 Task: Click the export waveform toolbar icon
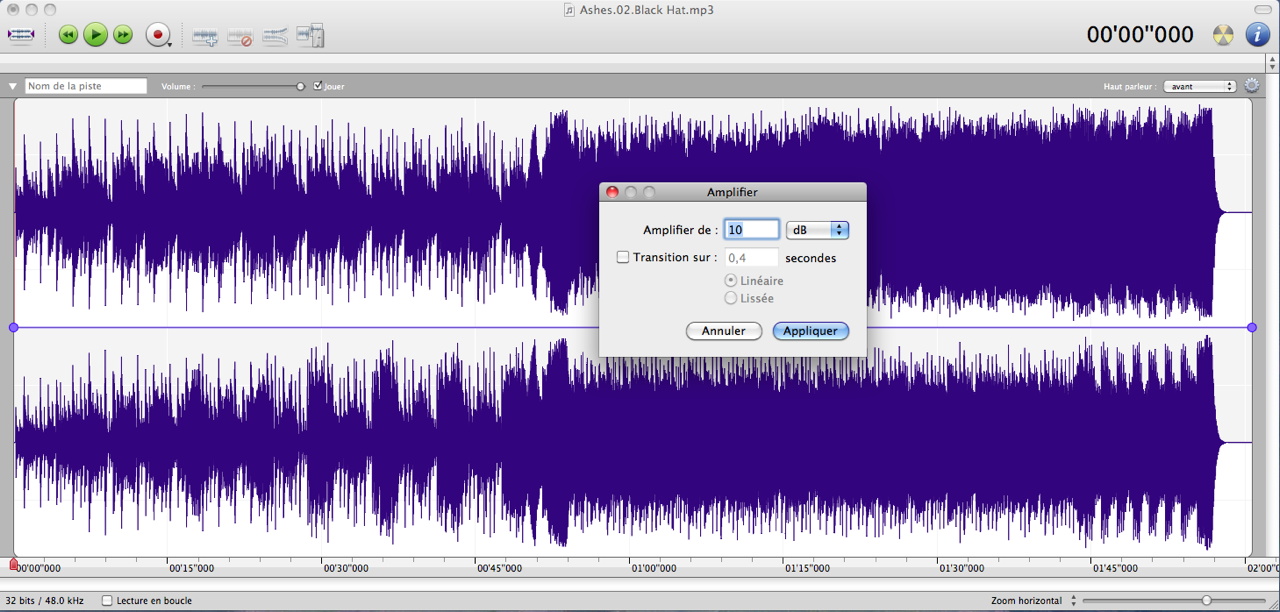[x=311, y=36]
